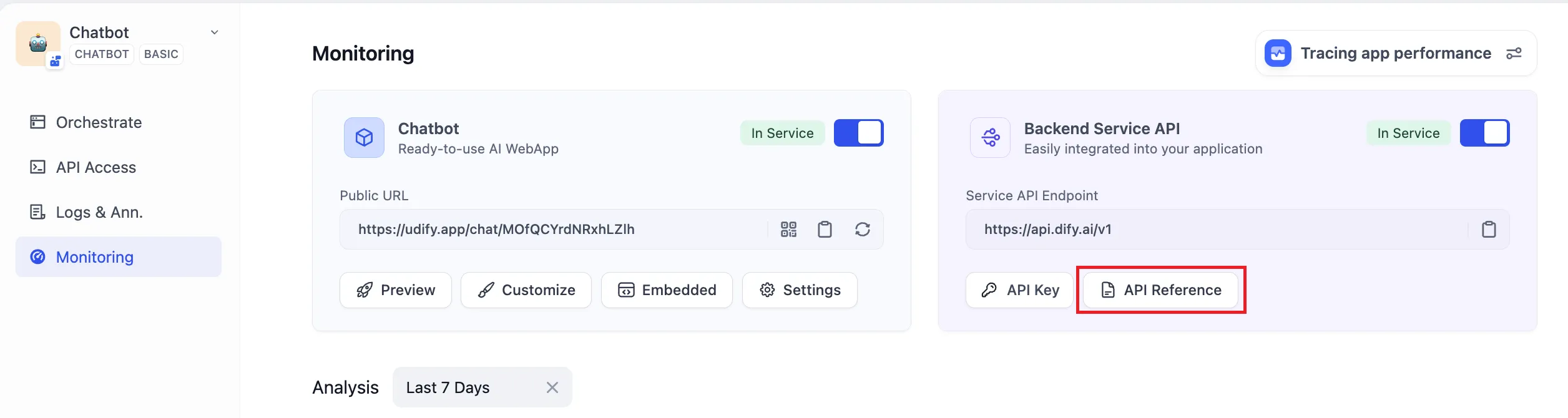The image size is (1568, 418).
Task: Clear the Last 7 Days filter
Action: tap(552, 387)
